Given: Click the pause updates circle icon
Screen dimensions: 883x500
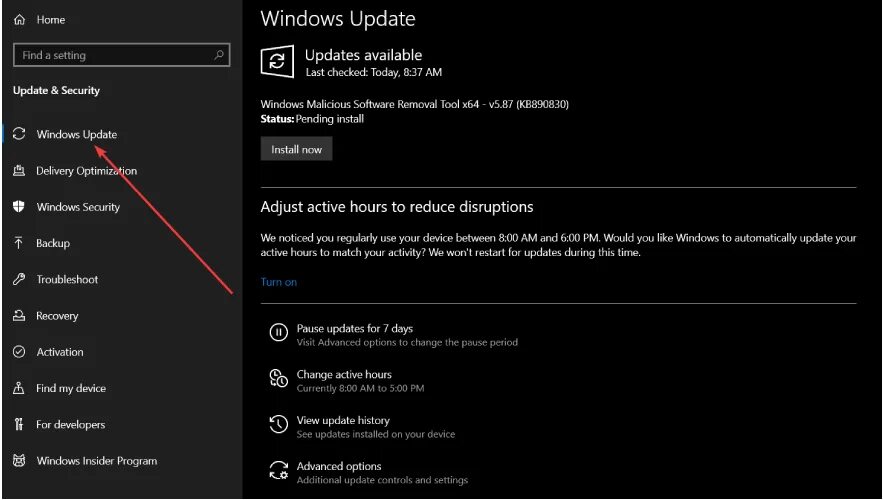Looking at the screenshot, I should pos(278,332).
